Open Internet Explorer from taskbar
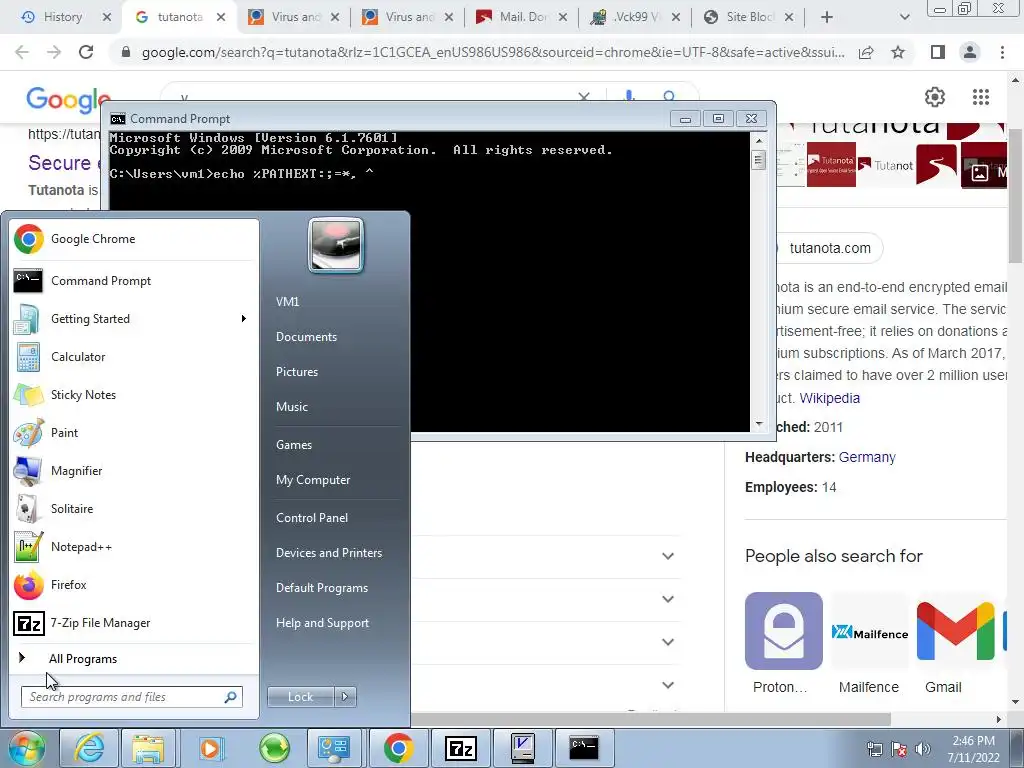The width and height of the screenshot is (1024, 768). point(89,748)
